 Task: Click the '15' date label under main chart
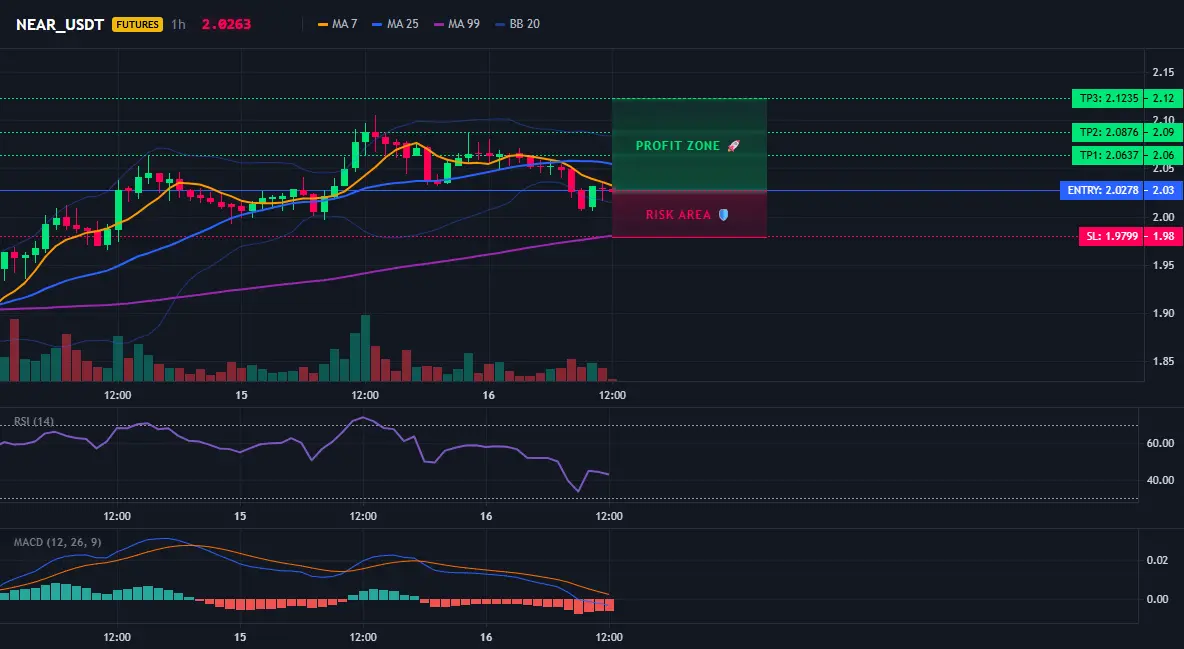click(242, 395)
